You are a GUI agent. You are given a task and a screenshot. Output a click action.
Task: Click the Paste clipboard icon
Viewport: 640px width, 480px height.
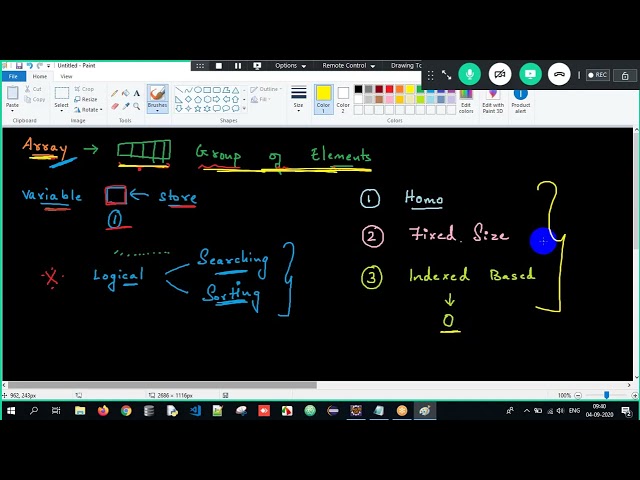tap(12, 93)
